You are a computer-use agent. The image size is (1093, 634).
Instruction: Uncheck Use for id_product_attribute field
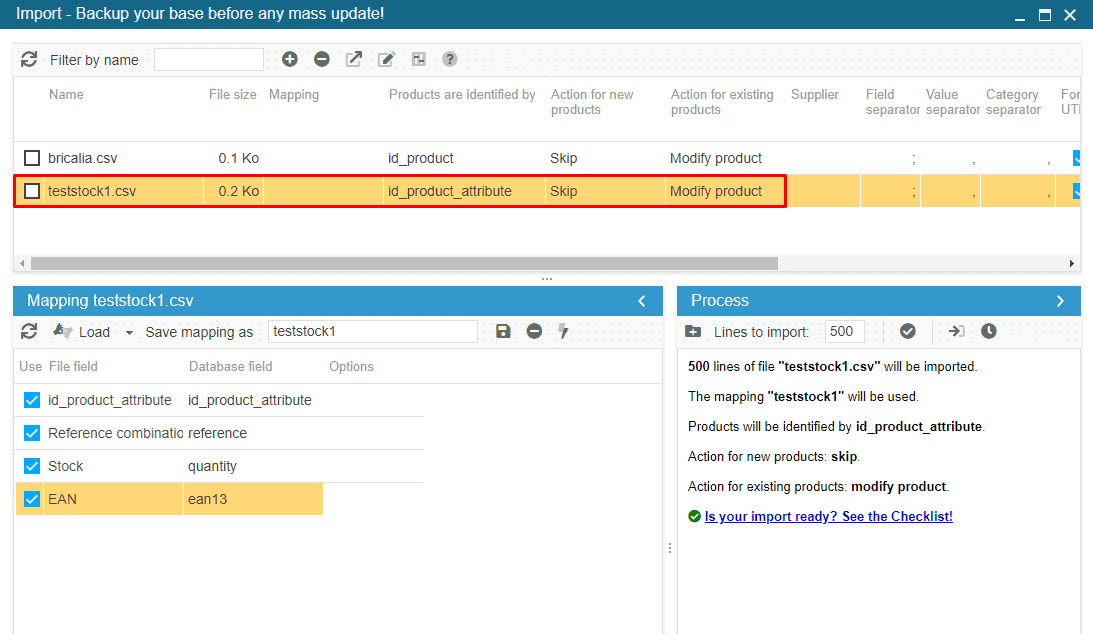pos(32,400)
